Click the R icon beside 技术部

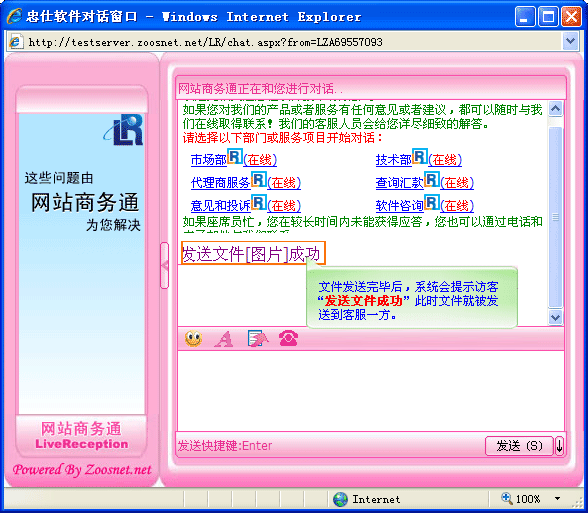[420, 157]
